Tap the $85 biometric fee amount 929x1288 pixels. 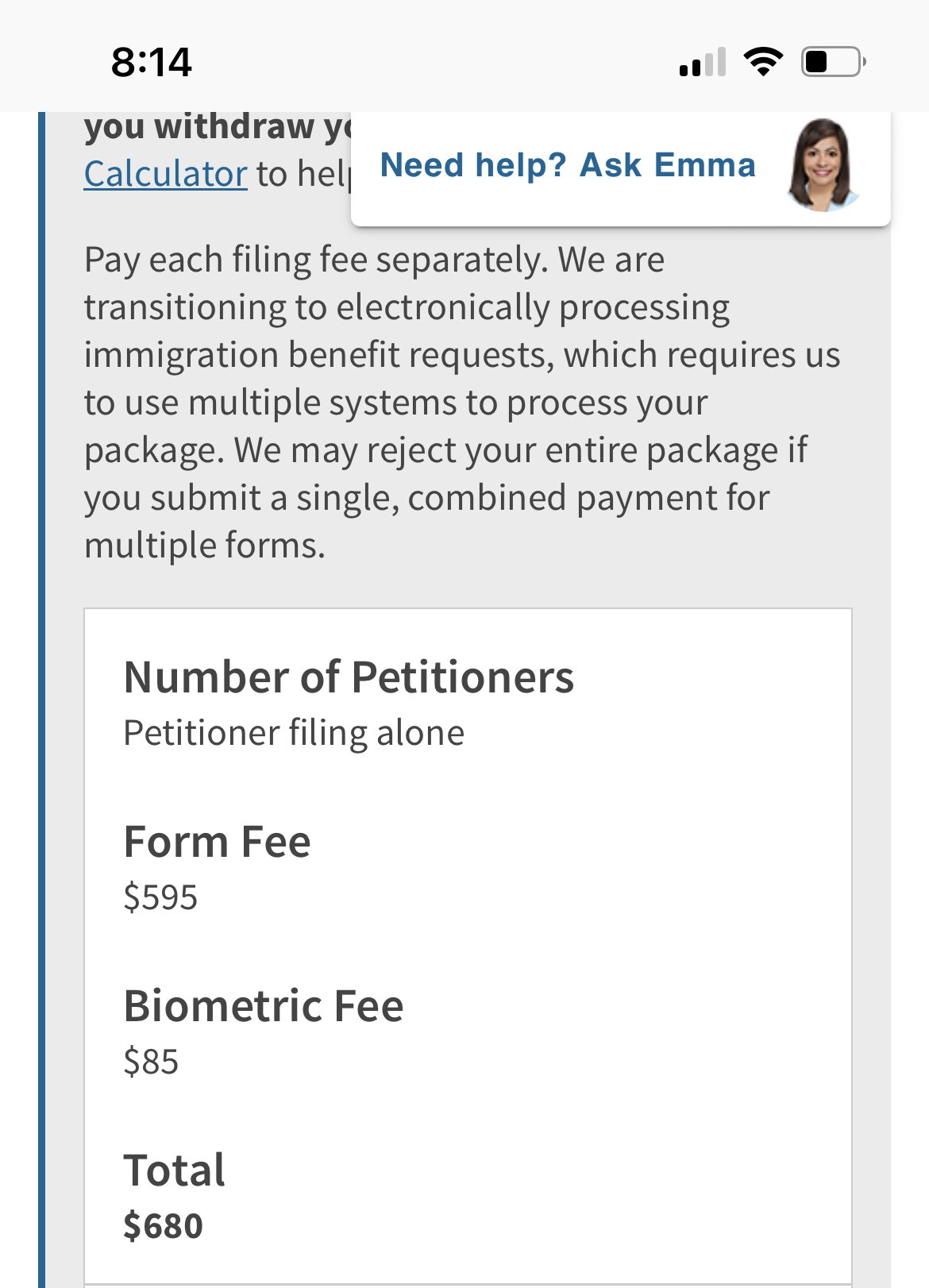[151, 1062]
